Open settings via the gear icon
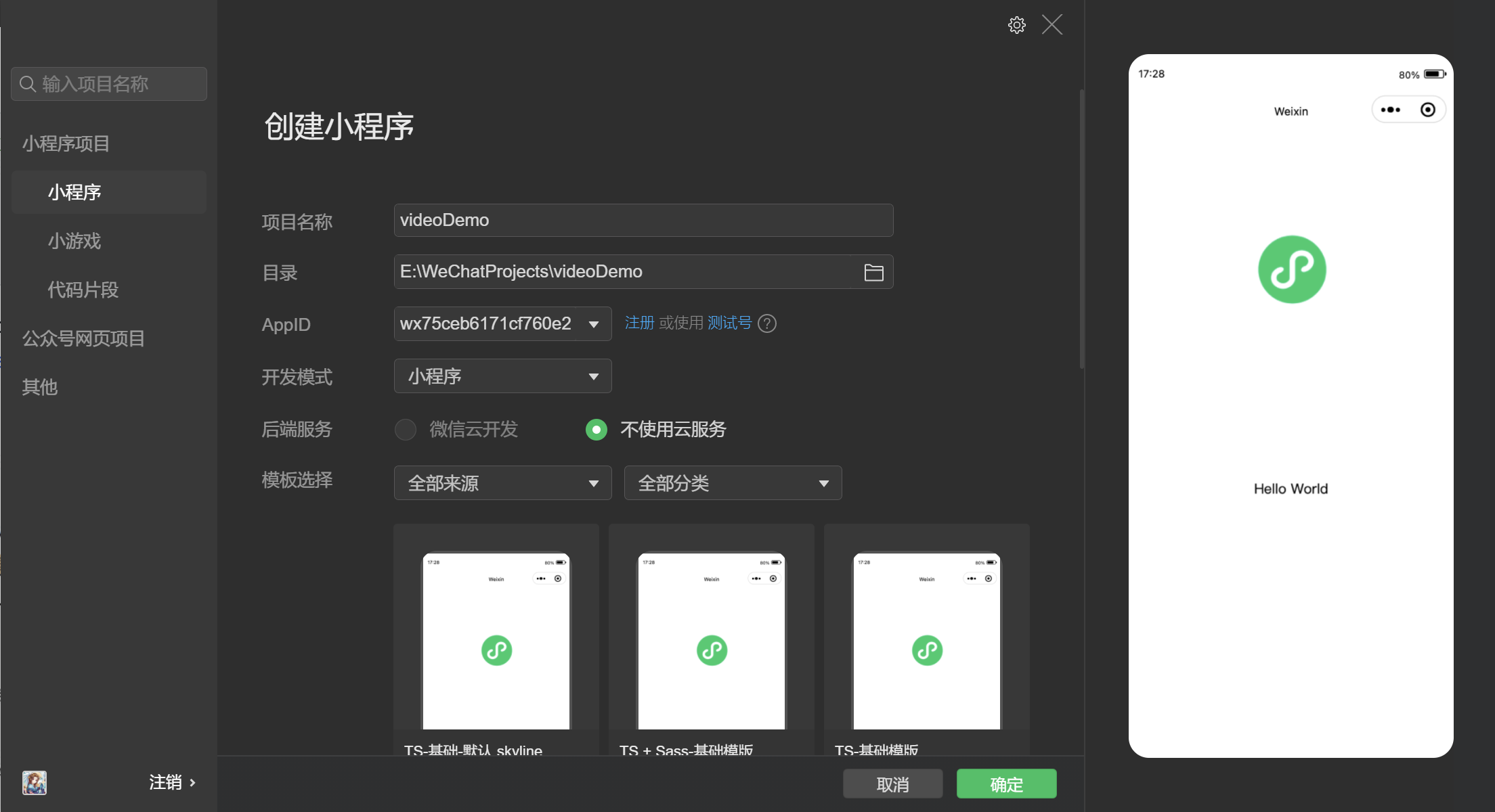The width and height of the screenshot is (1495, 812). pos(1016,25)
